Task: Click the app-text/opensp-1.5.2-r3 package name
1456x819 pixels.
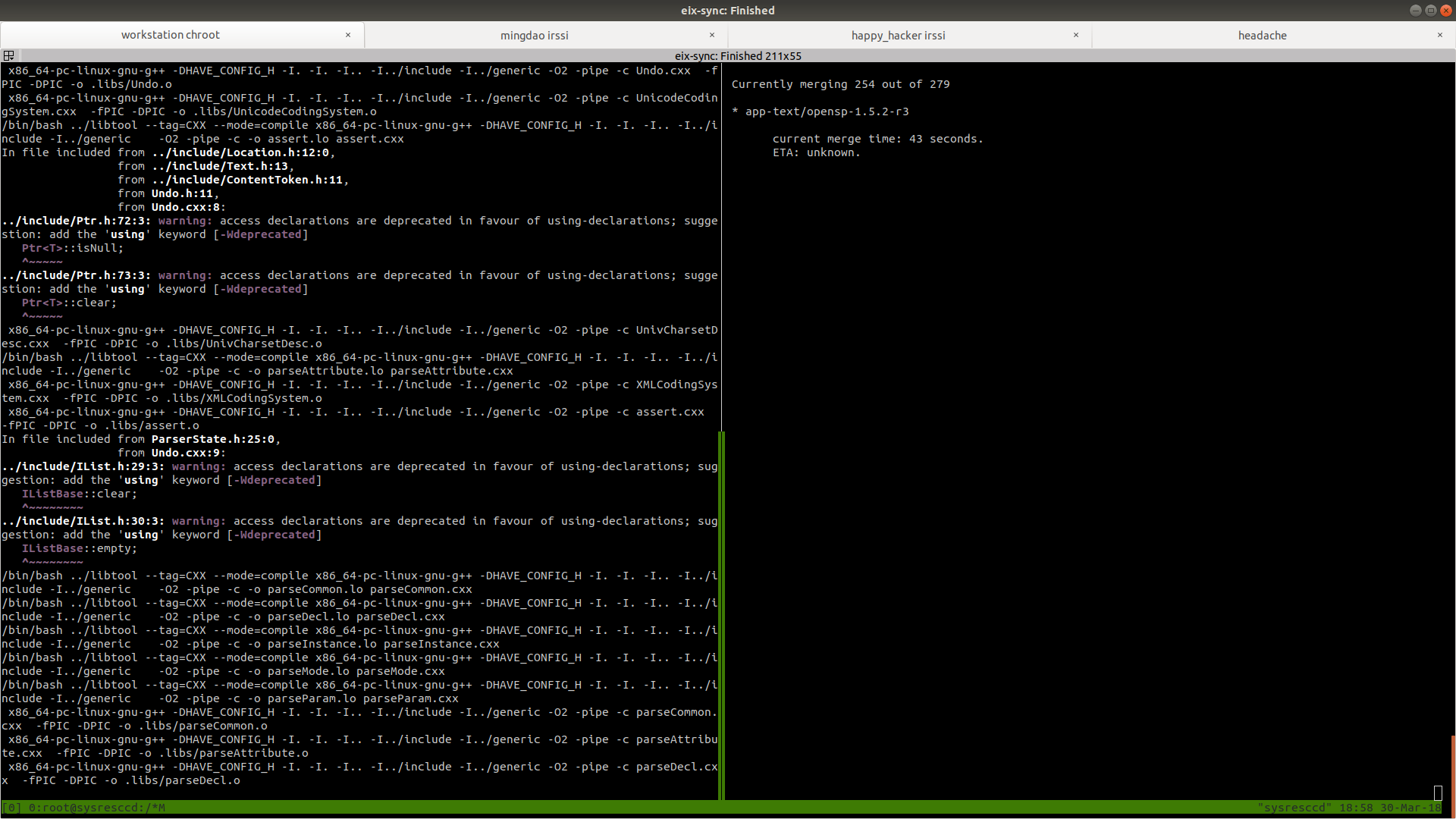Action: [x=827, y=111]
